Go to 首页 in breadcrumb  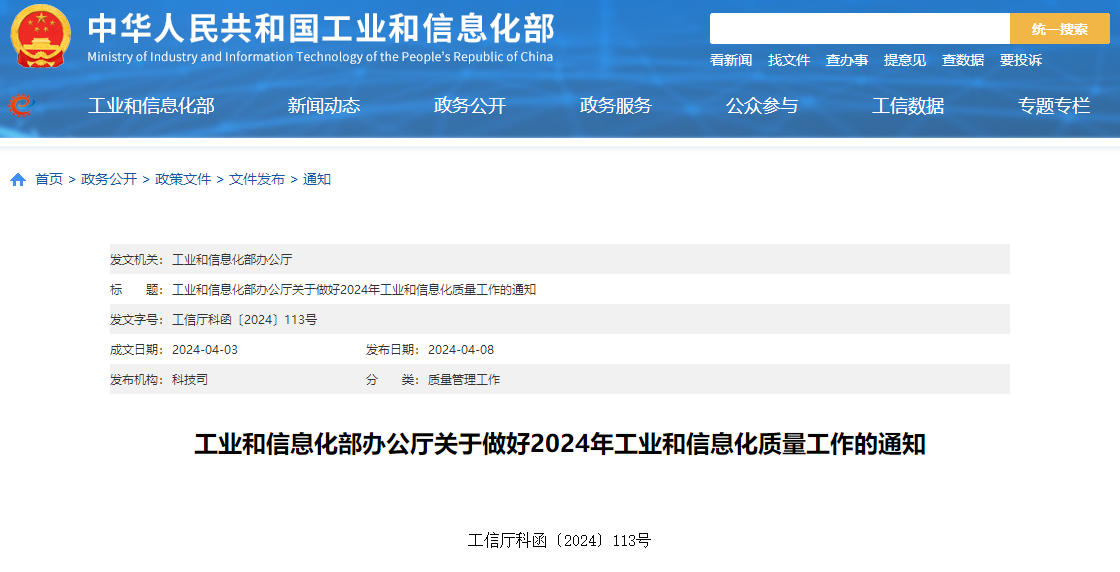pyautogui.click(x=49, y=179)
